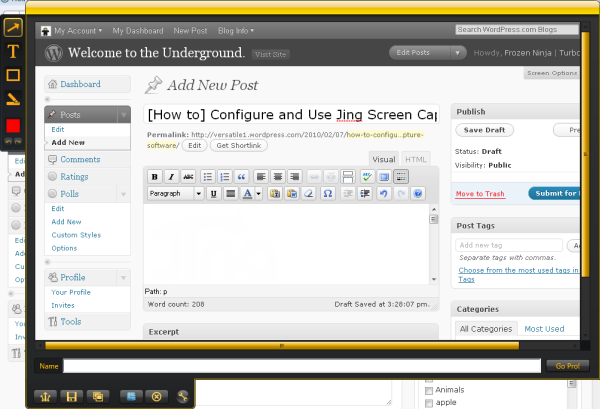Open the My Account dropdown menu
This screenshot has height=409, width=600.
78,31
